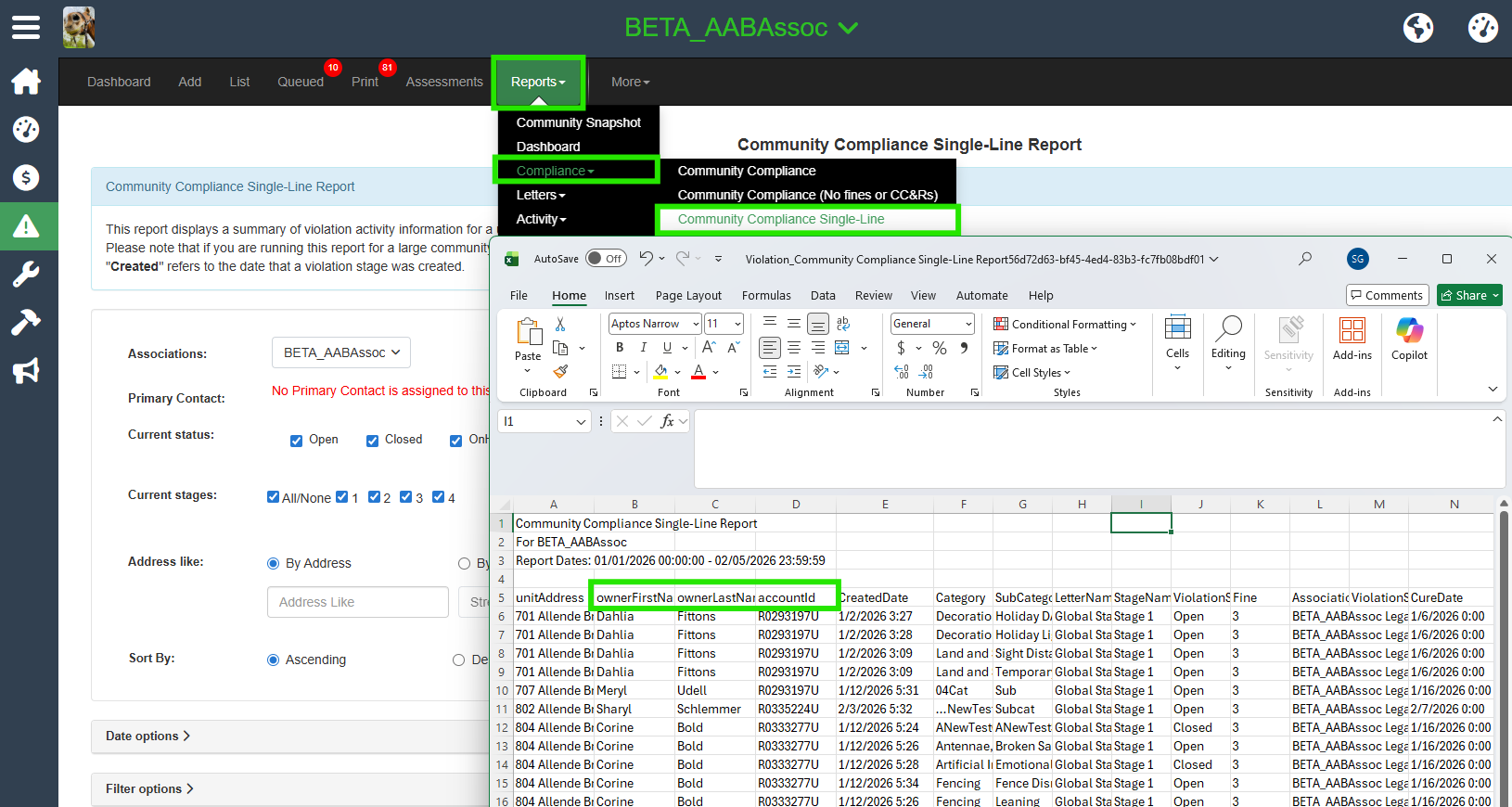Click the dollar sign sidebar icon
1512x807 pixels.
pyautogui.click(x=26, y=177)
